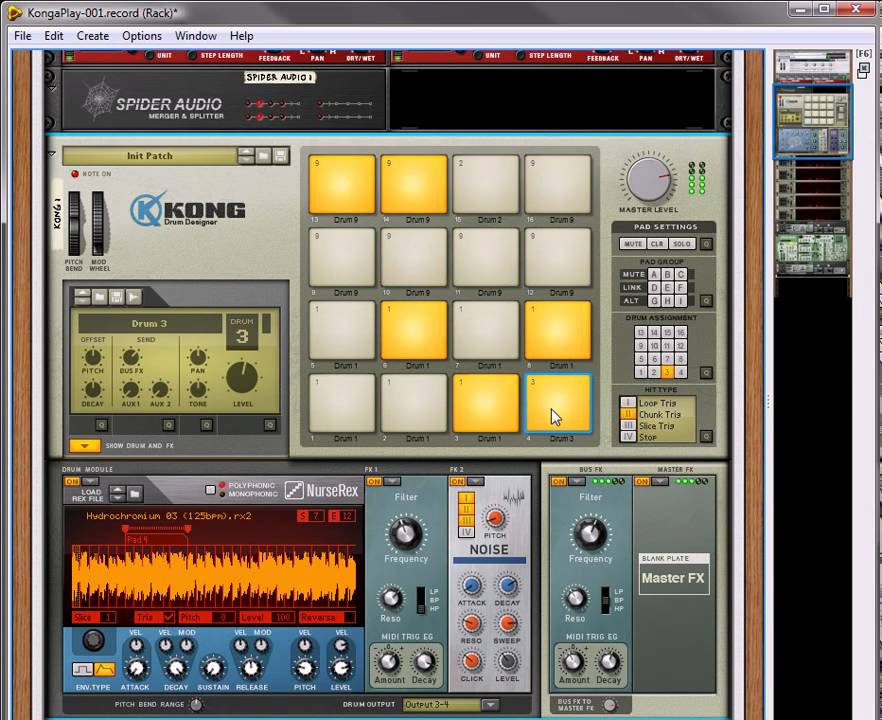Click the Q button below Pan and Tone knobs
Image resolution: width=882 pixels, height=720 pixels.
click(x=206, y=425)
